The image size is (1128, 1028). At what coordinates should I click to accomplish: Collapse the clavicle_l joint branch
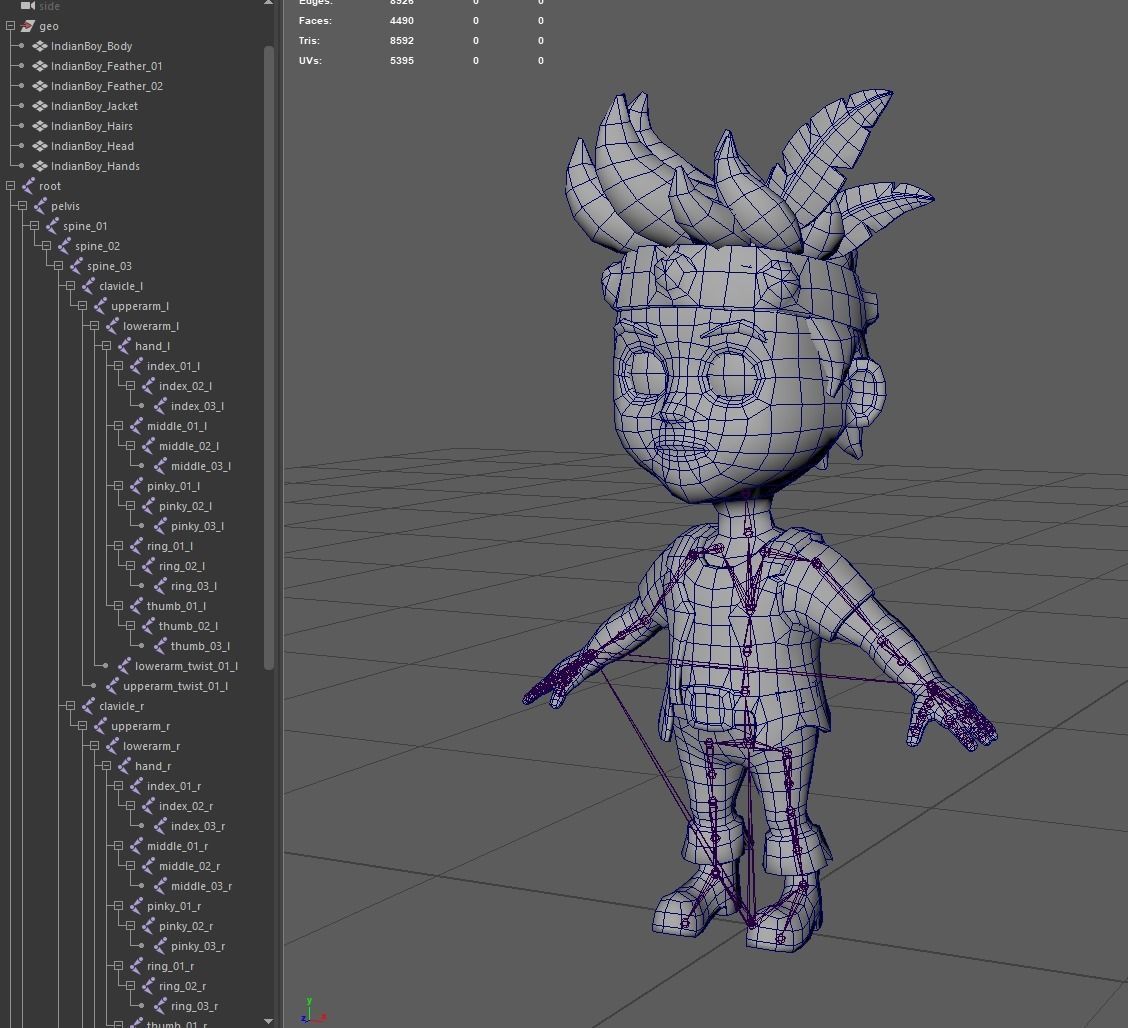coord(70,286)
